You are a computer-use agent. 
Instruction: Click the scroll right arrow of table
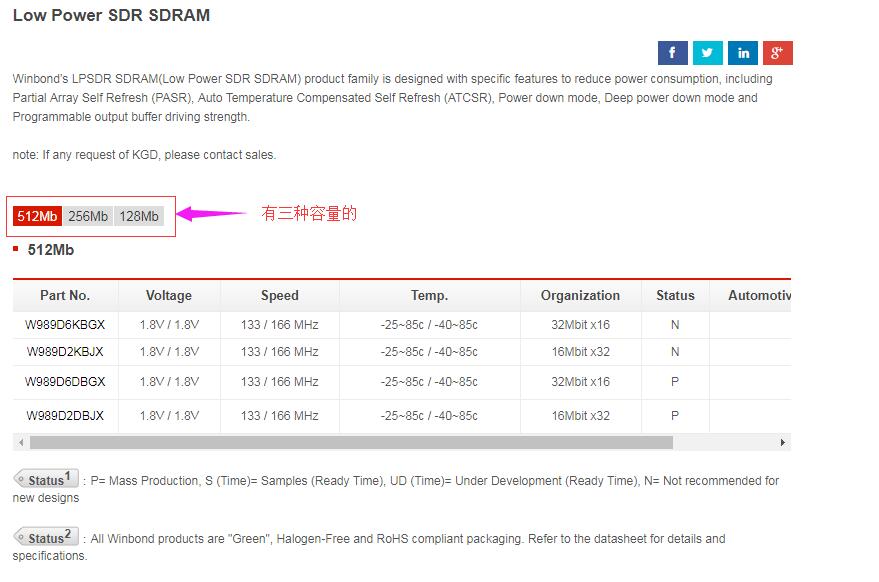pyautogui.click(x=783, y=442)
